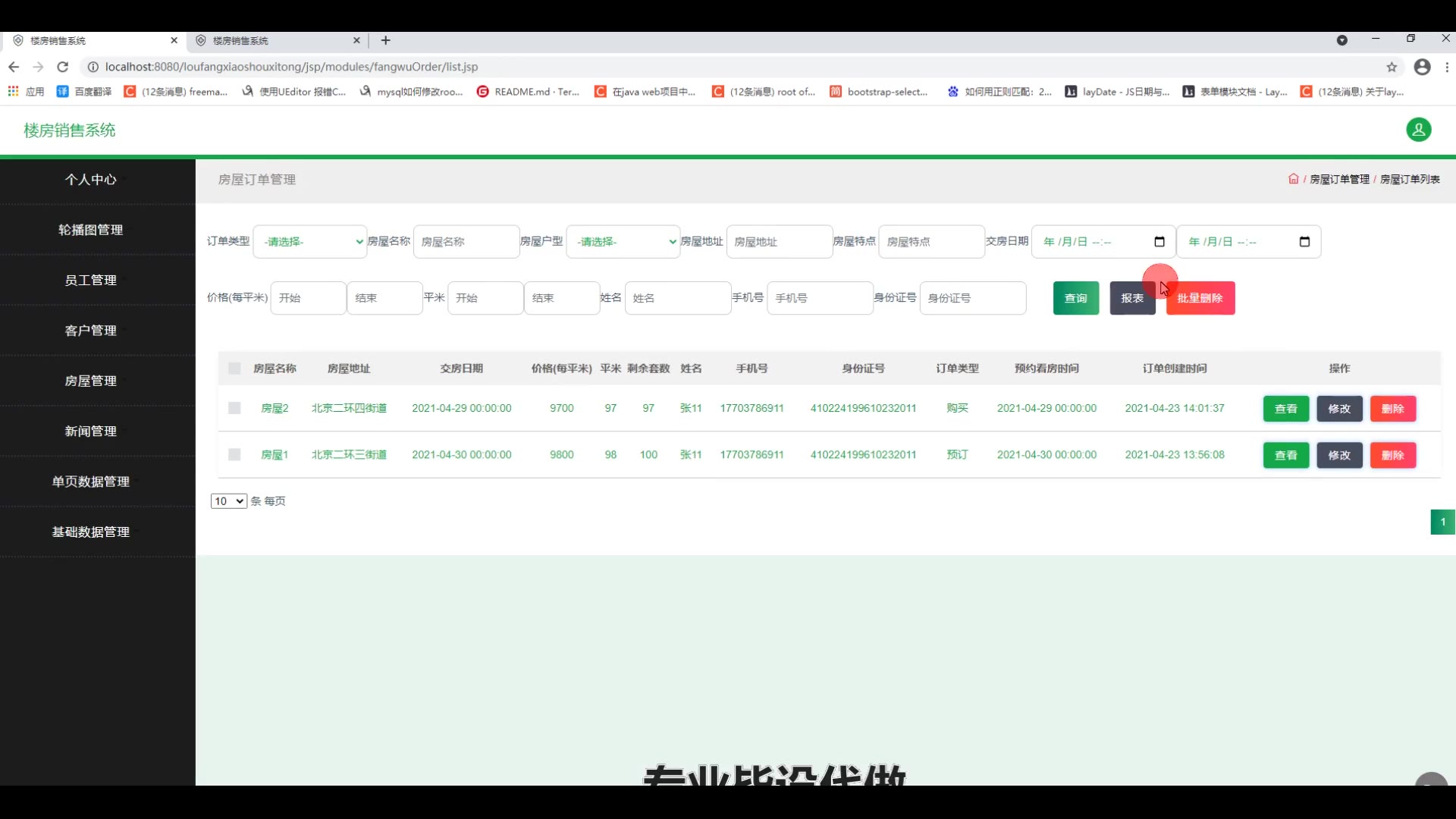1456x819 pixels.
Task: Open 员工管理 in sidebar
Action: [90, 280]
